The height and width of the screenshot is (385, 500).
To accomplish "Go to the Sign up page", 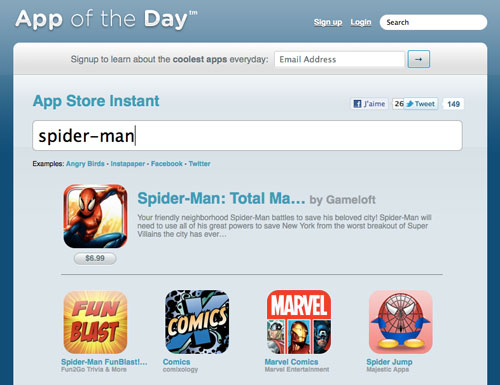I will [x=328, y=22].
